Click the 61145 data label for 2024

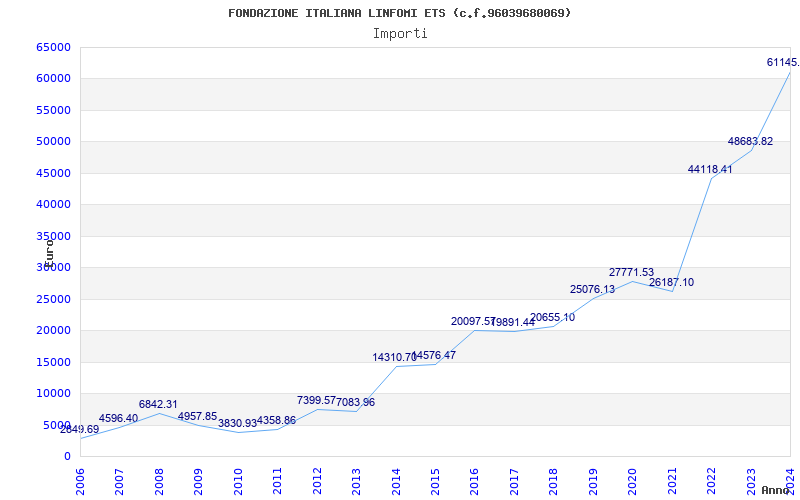[783, 62]
